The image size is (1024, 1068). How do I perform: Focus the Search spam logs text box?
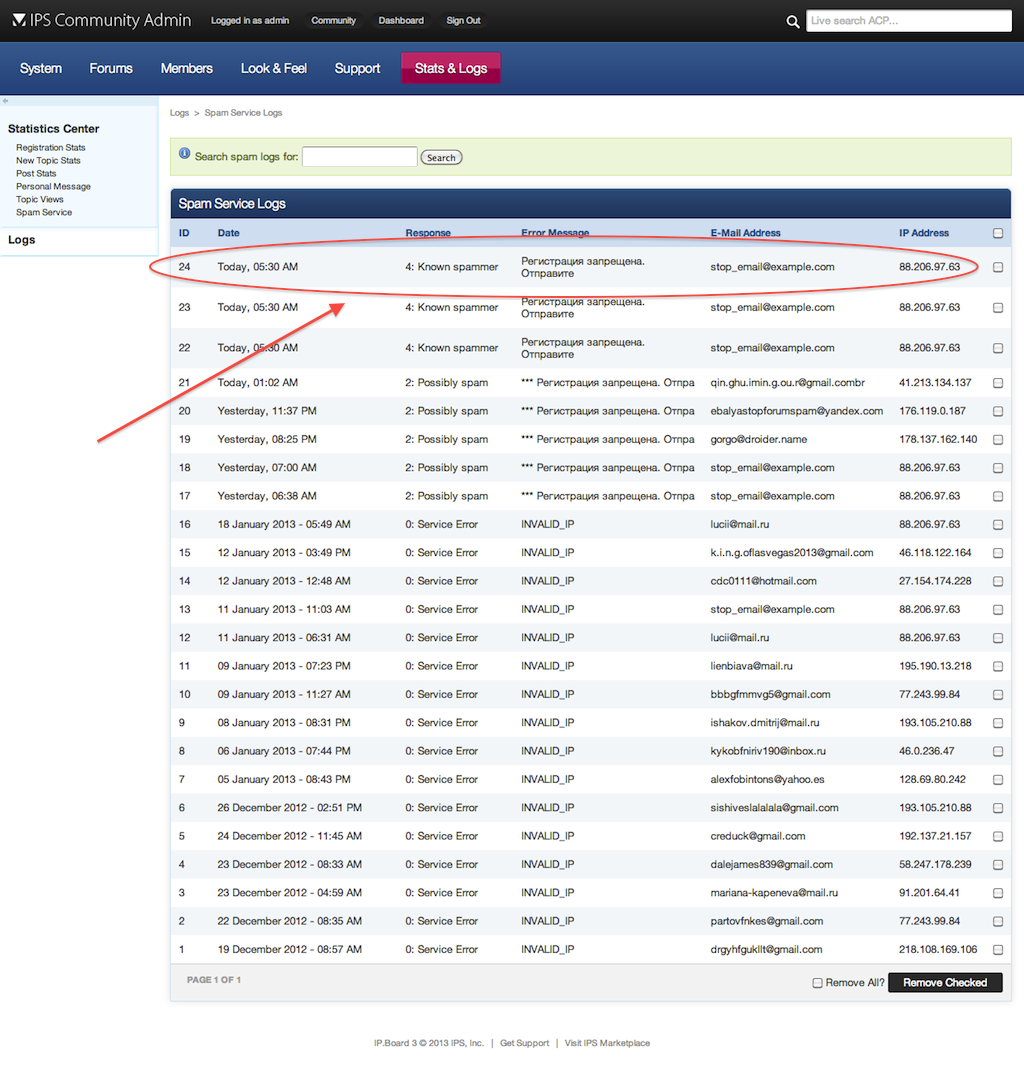tap(359, 157)
